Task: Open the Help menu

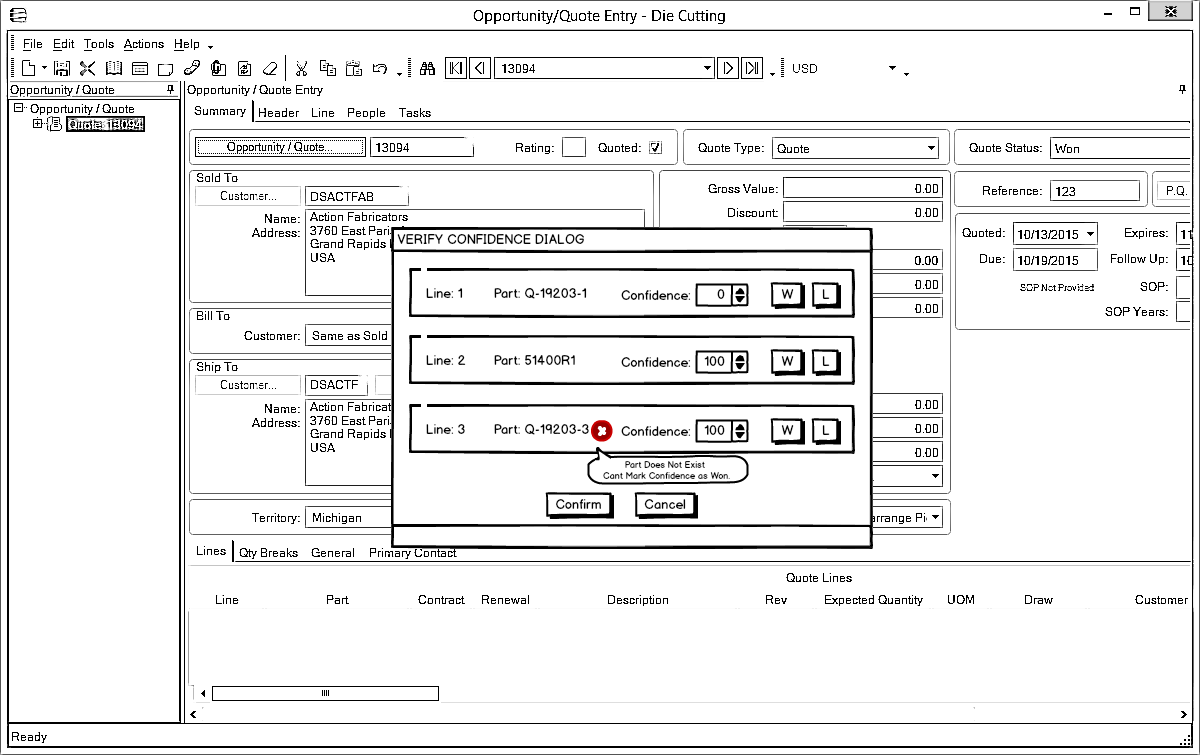Action: (x=187, y=44)
